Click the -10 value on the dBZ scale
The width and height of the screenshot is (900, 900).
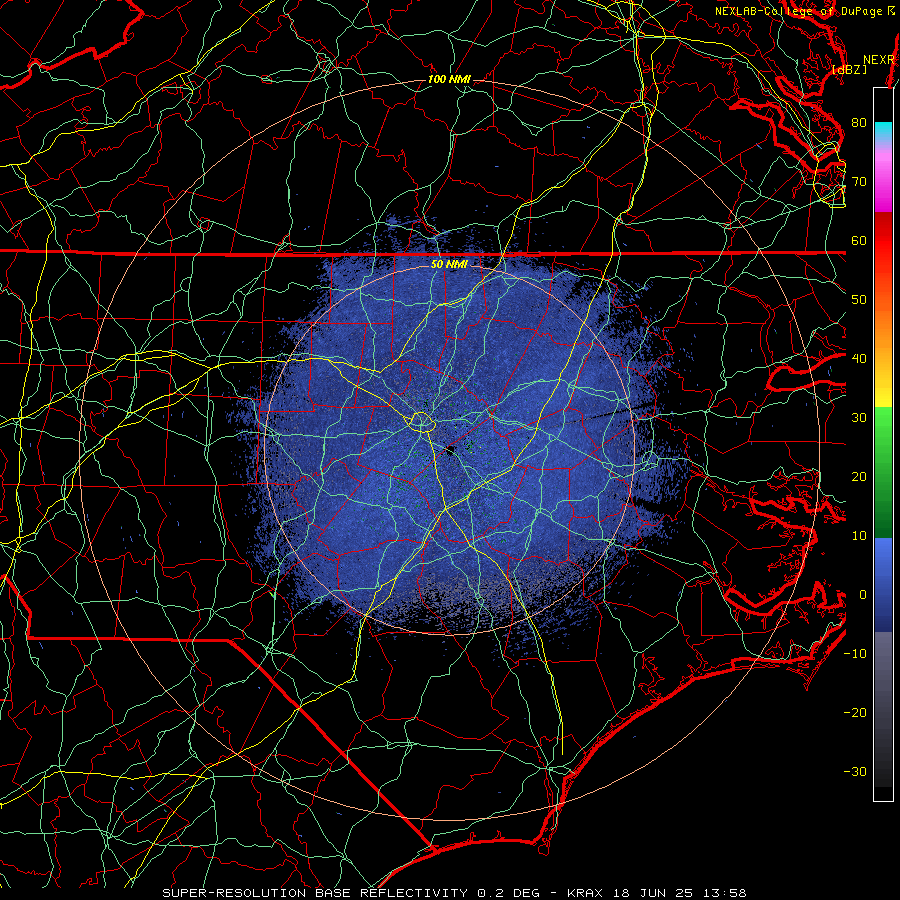point(855,654)
